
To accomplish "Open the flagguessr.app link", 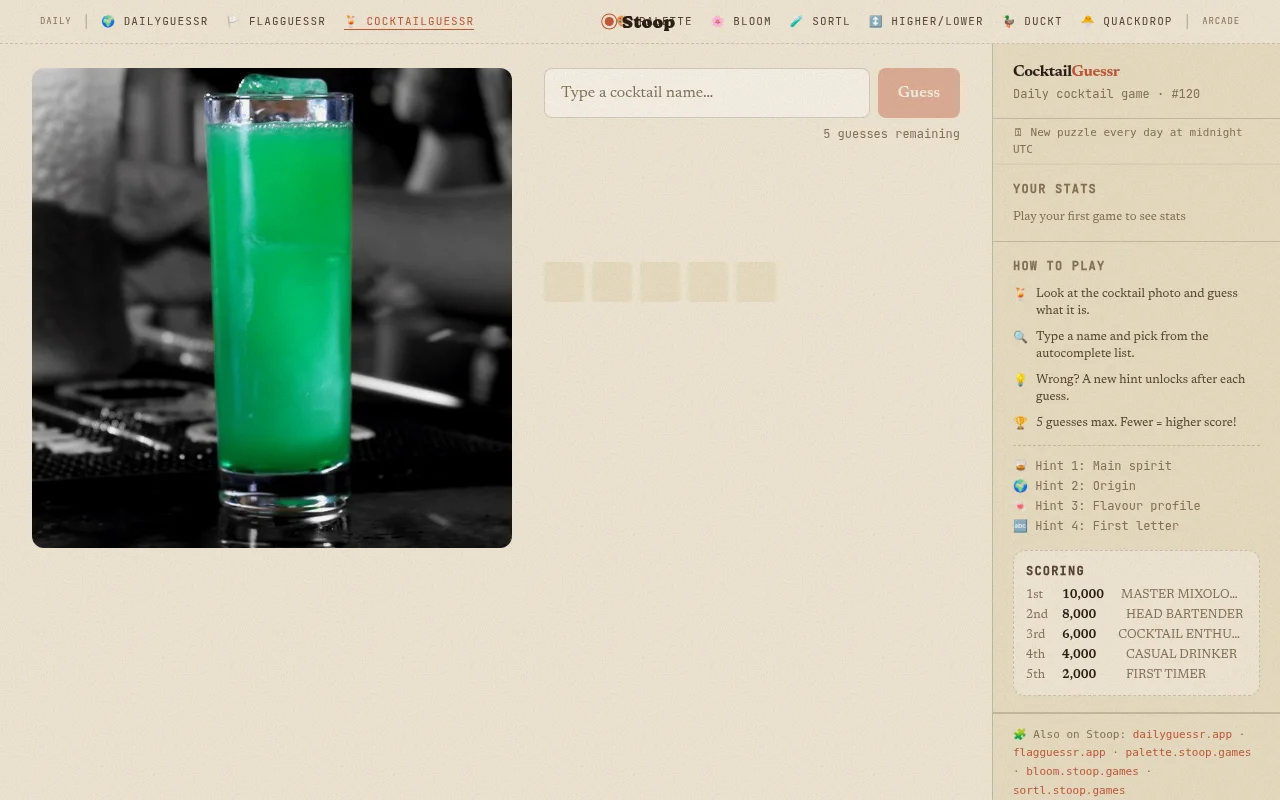I will click(x=1059, y=752).
